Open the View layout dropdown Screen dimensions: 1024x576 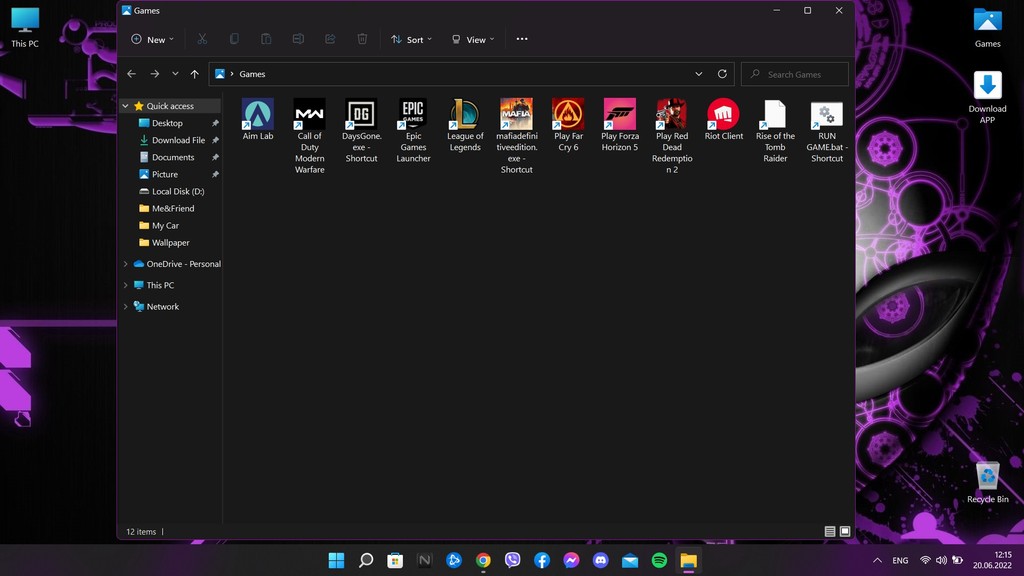(473, 39)
